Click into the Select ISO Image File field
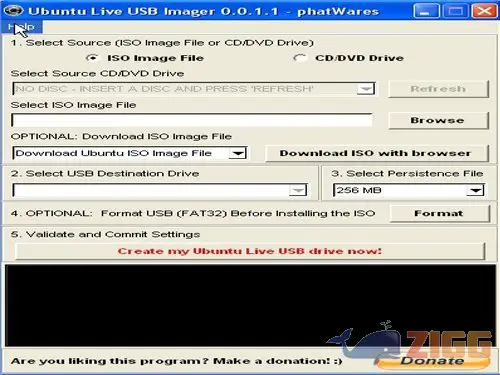500x375 pixels. click(192, 120)
